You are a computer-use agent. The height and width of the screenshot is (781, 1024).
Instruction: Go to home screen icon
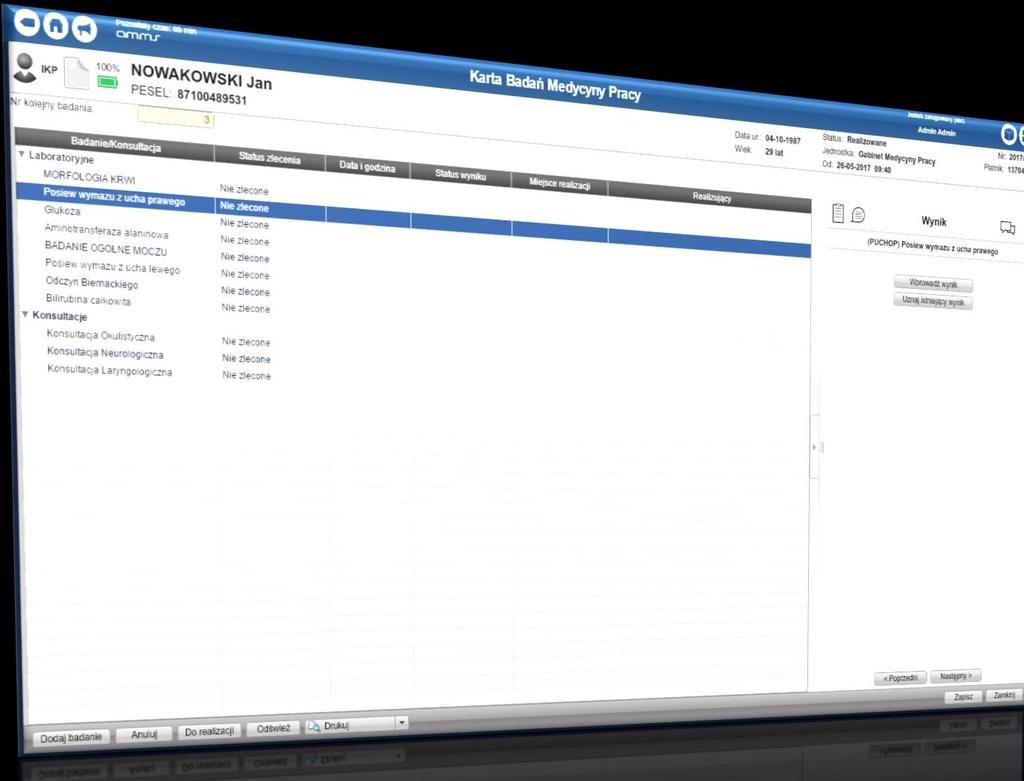(x=56, y=25)
